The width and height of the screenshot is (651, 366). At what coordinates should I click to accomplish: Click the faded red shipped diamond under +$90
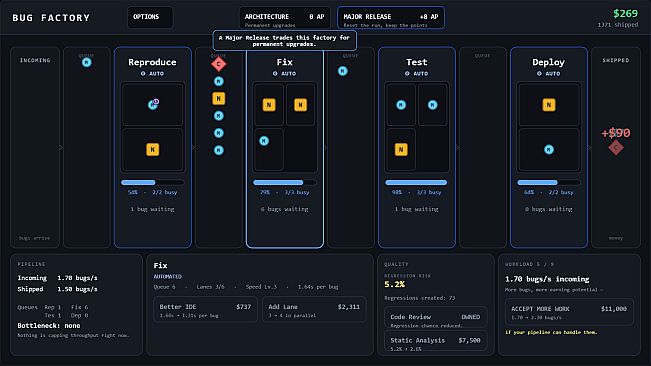(x=616, y=147)
